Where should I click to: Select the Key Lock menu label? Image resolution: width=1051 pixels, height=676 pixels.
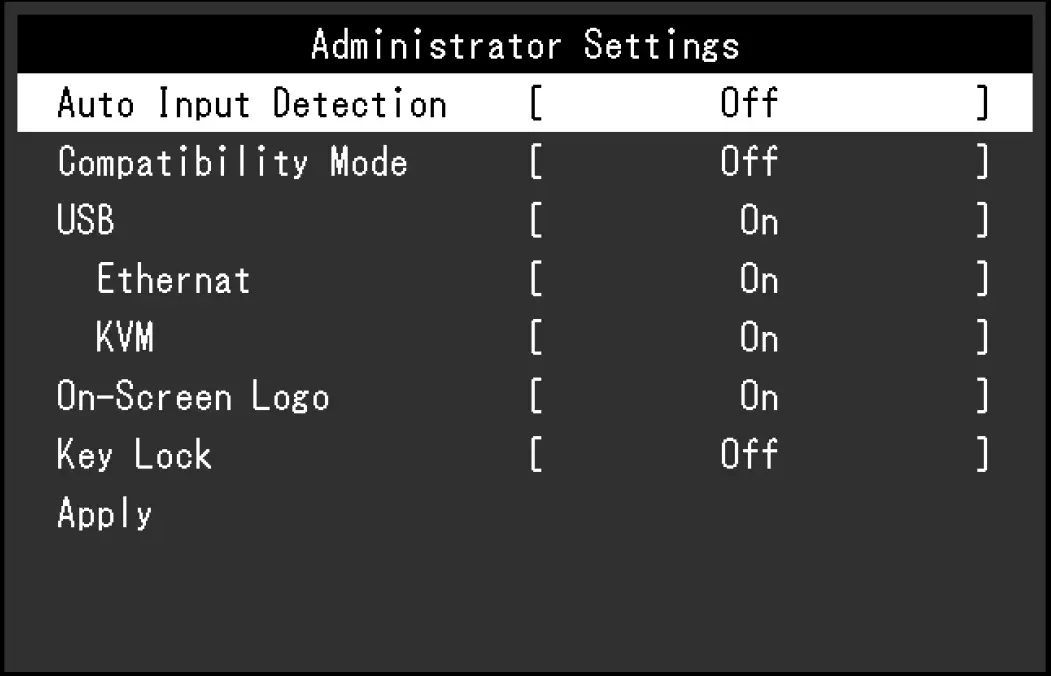click(x=134, y=455)
